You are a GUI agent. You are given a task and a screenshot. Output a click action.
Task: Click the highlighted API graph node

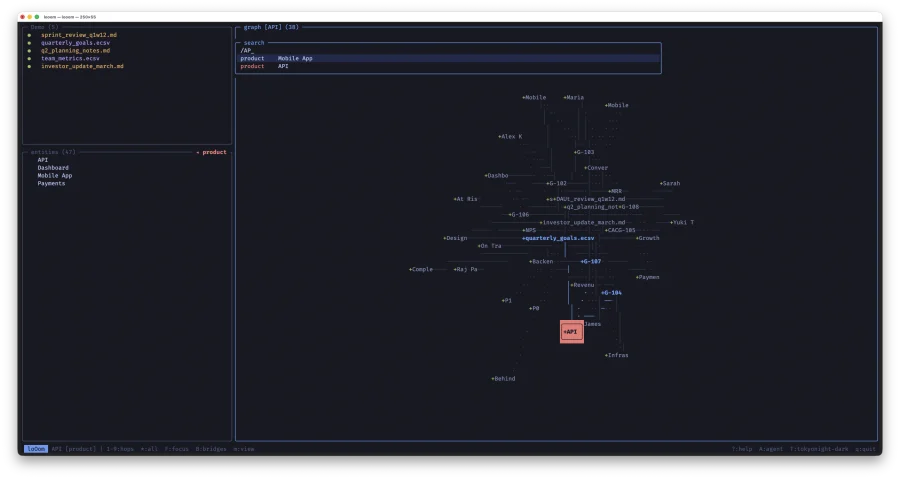click(571, 331)
